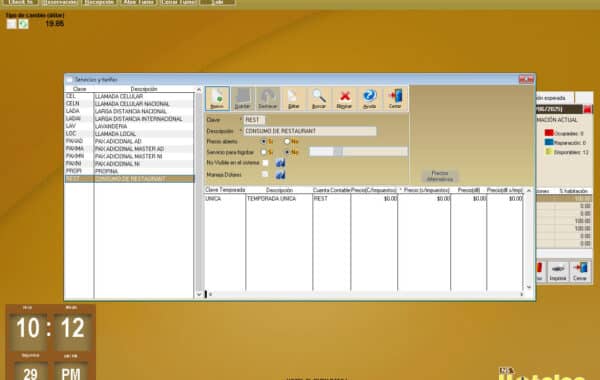Screen dimensions: 600x380
Task: Click blue icon beside No Visible en el sistema
Action: point(280,163)
